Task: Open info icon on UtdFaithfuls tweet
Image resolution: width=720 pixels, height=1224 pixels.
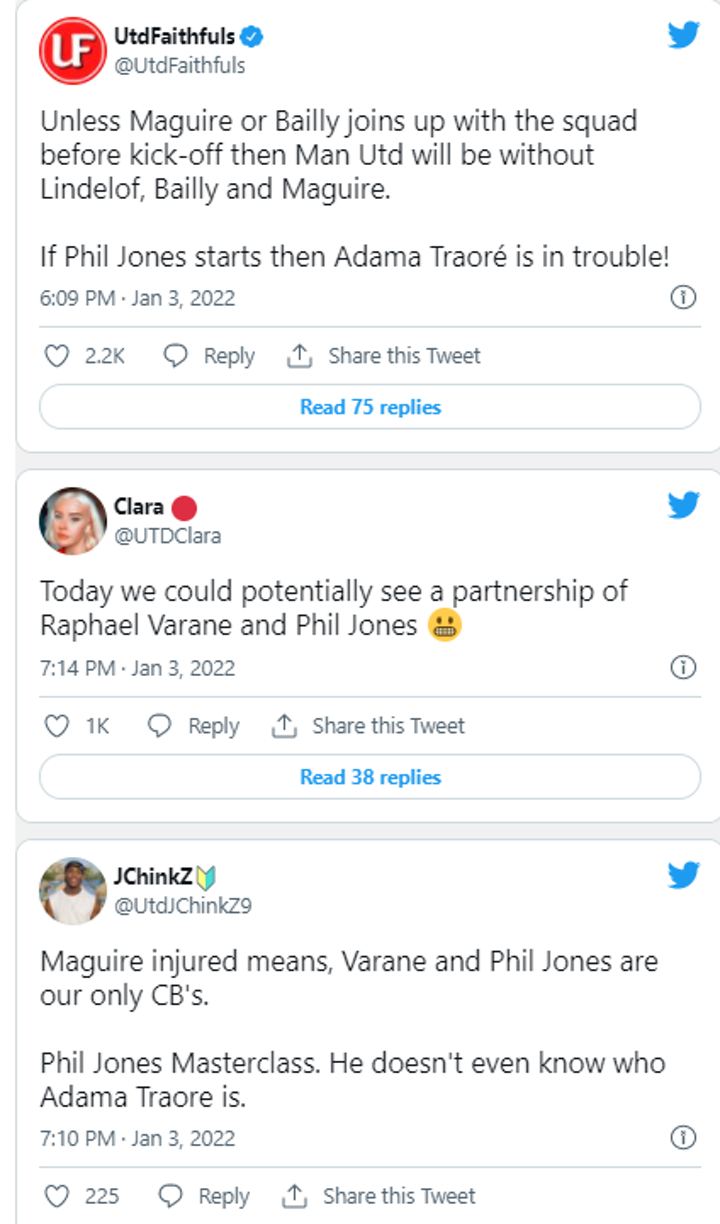Action: tap(683, 298)
